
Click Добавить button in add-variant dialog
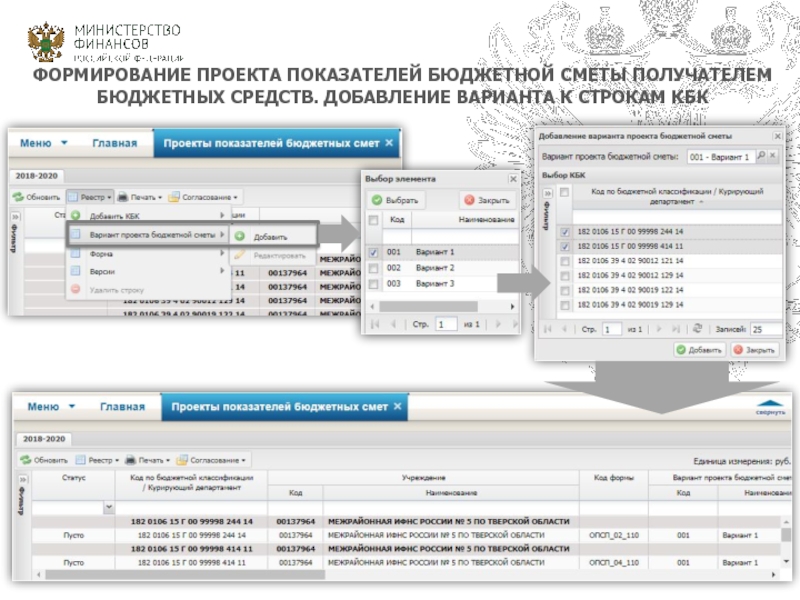tap(699, 350)
